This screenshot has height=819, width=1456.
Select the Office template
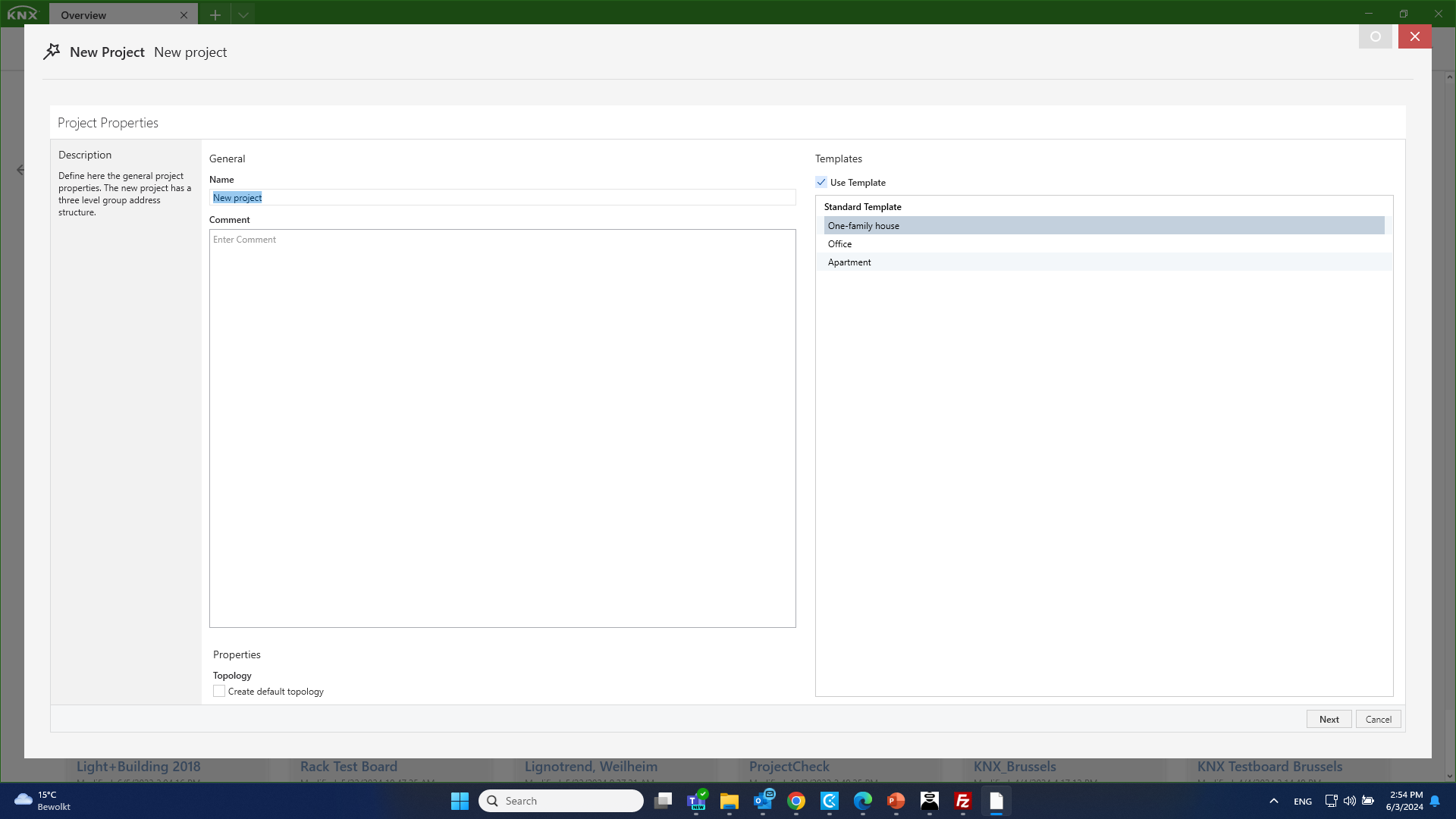click(x=839, y=243)
